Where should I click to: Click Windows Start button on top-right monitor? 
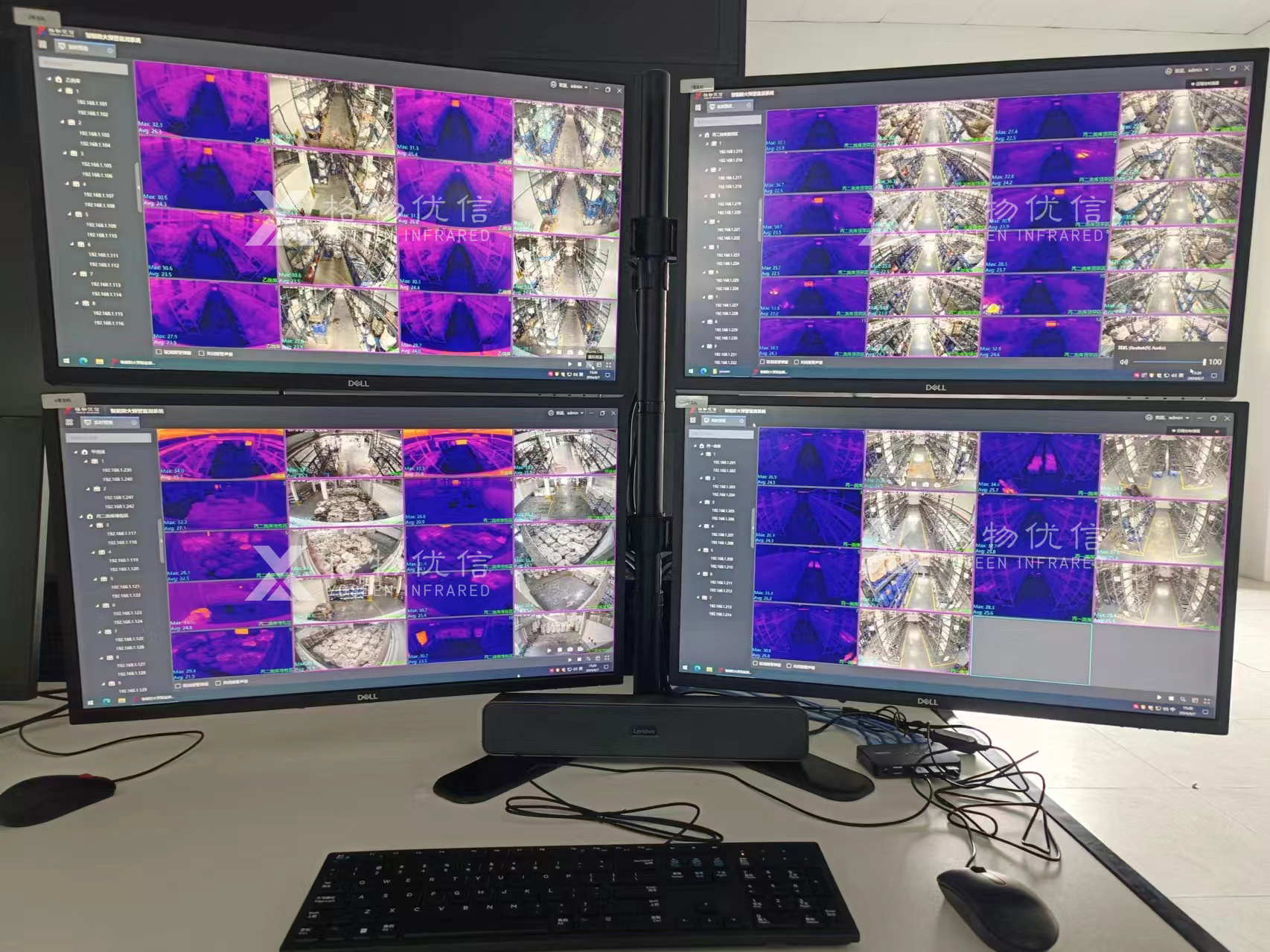691,370
